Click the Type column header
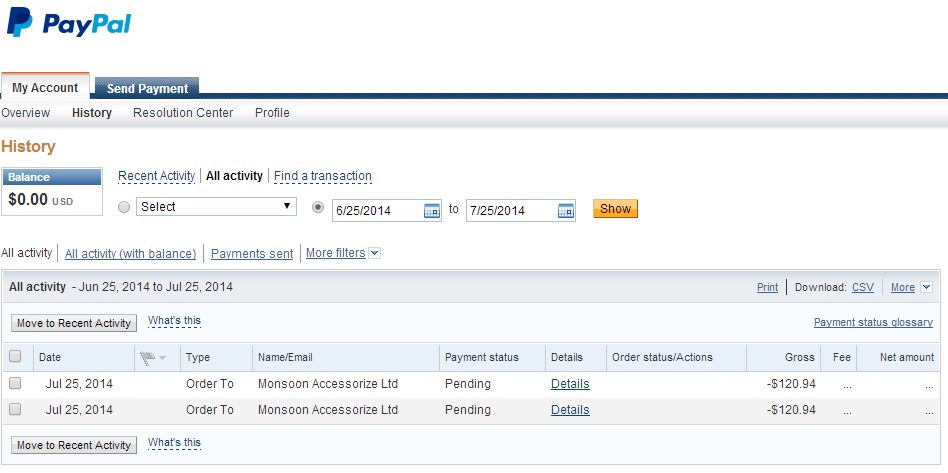 (x=198, y=357)
